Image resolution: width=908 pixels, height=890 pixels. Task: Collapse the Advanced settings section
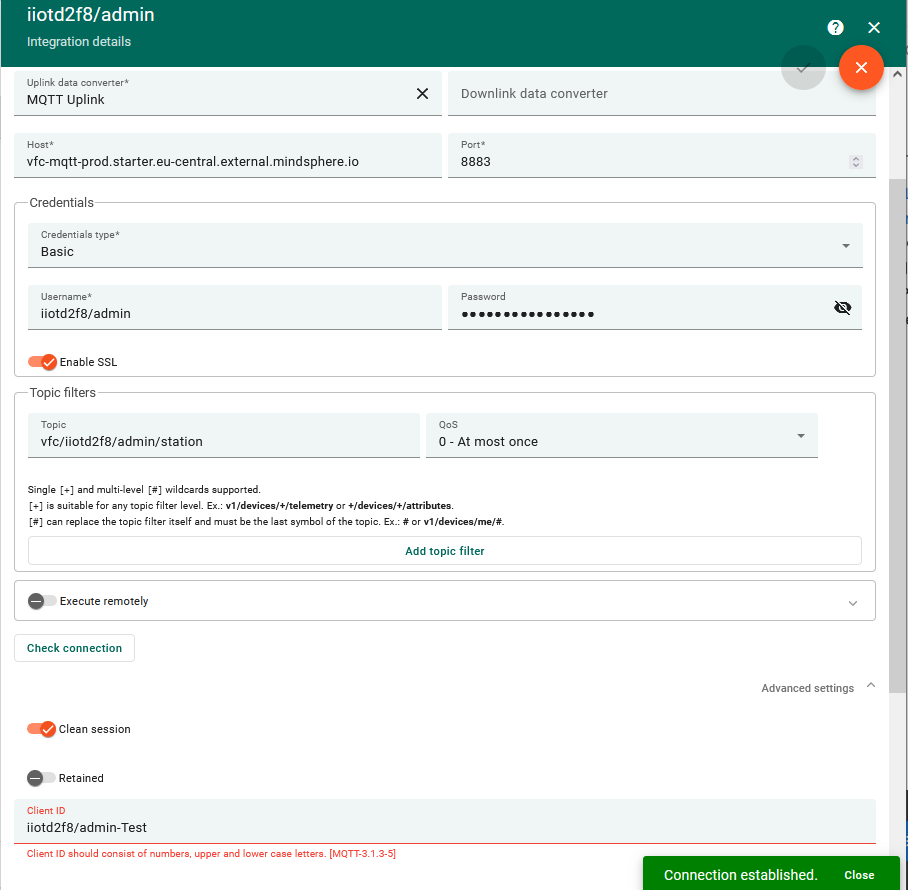870,687
